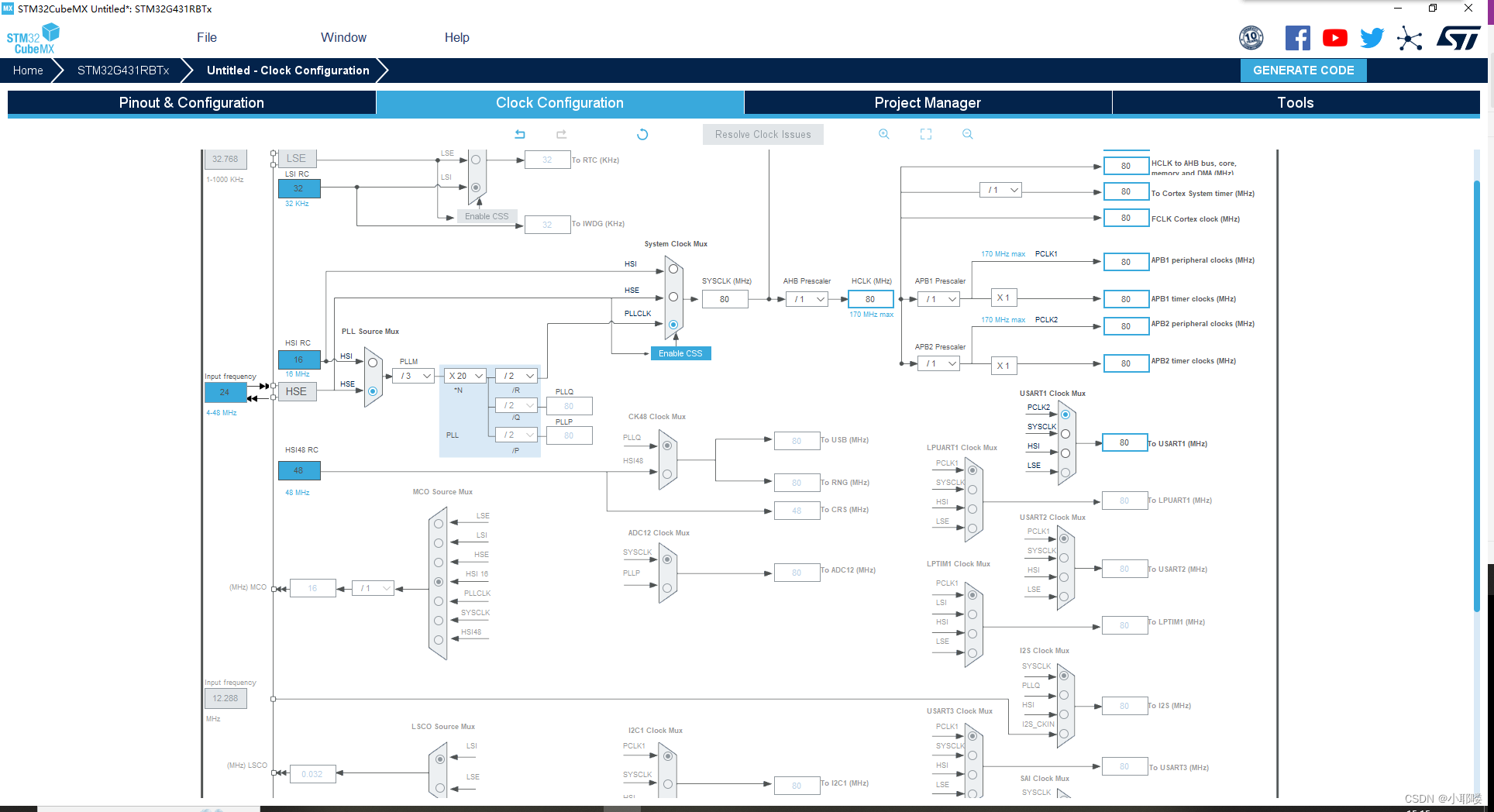This screenshot has width=1494, height=812.
Task: Click the SYSCLK (MHz) value box
Action: click(x=725, y=299)
